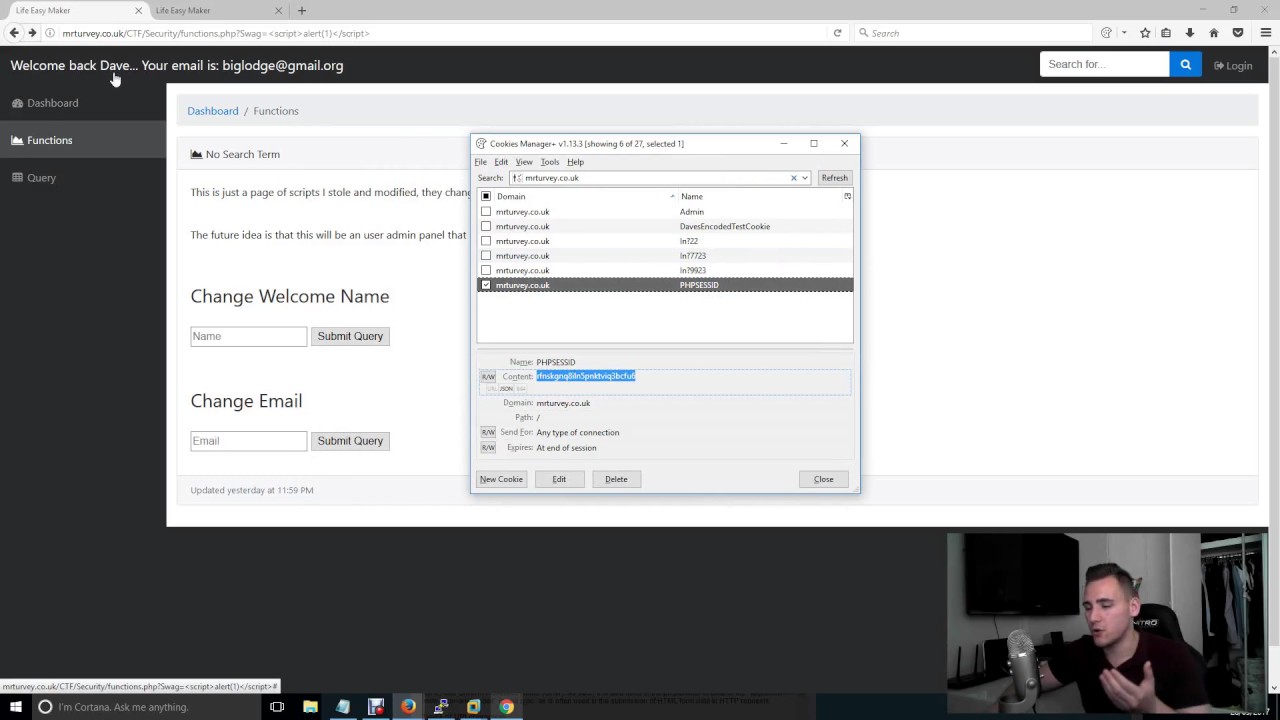Screen dimensions: 1280x720
Task: Show bookmarks list icon in Firefox toolbar
Action: coord(1166,33)
